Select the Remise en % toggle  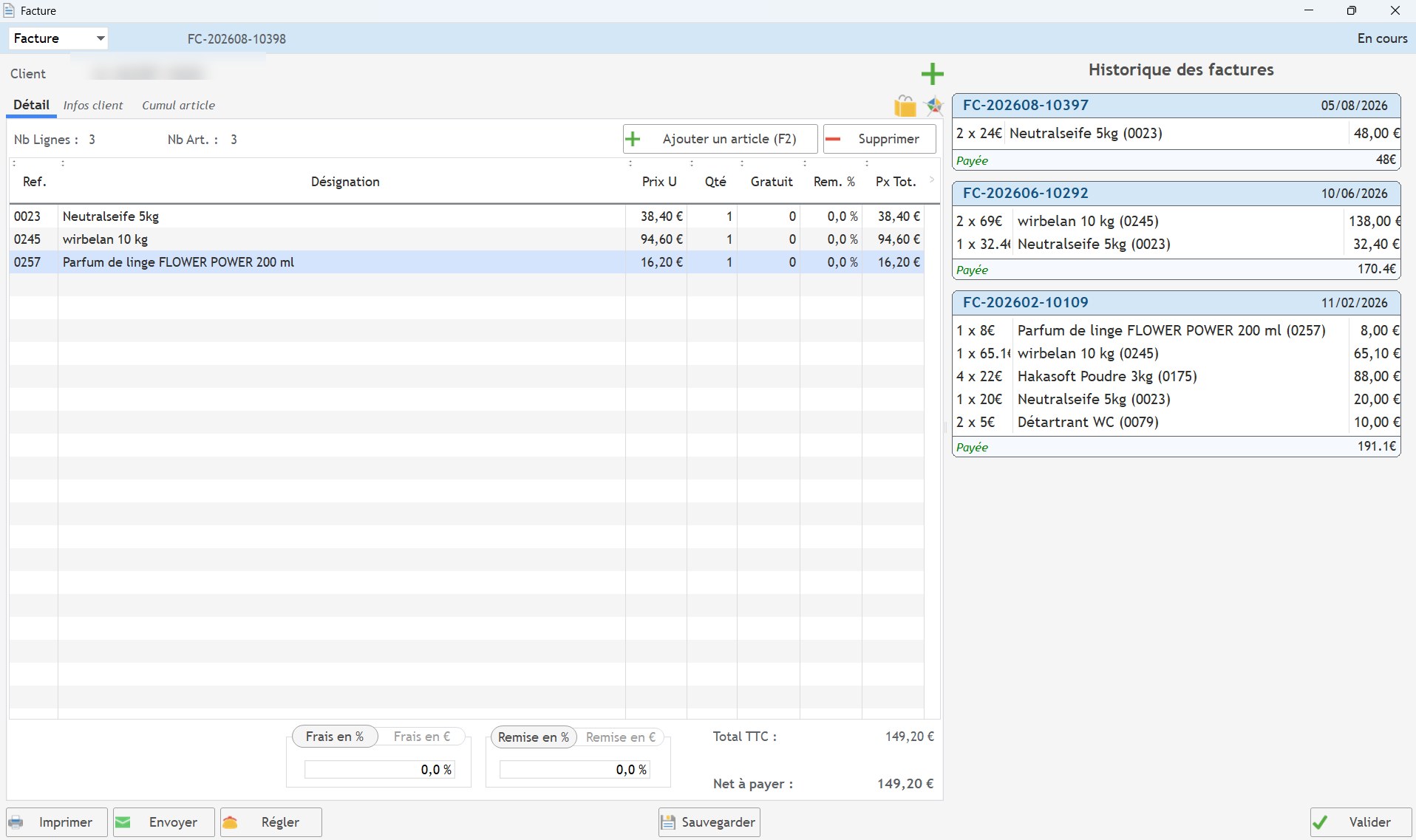tap(534, 737)
